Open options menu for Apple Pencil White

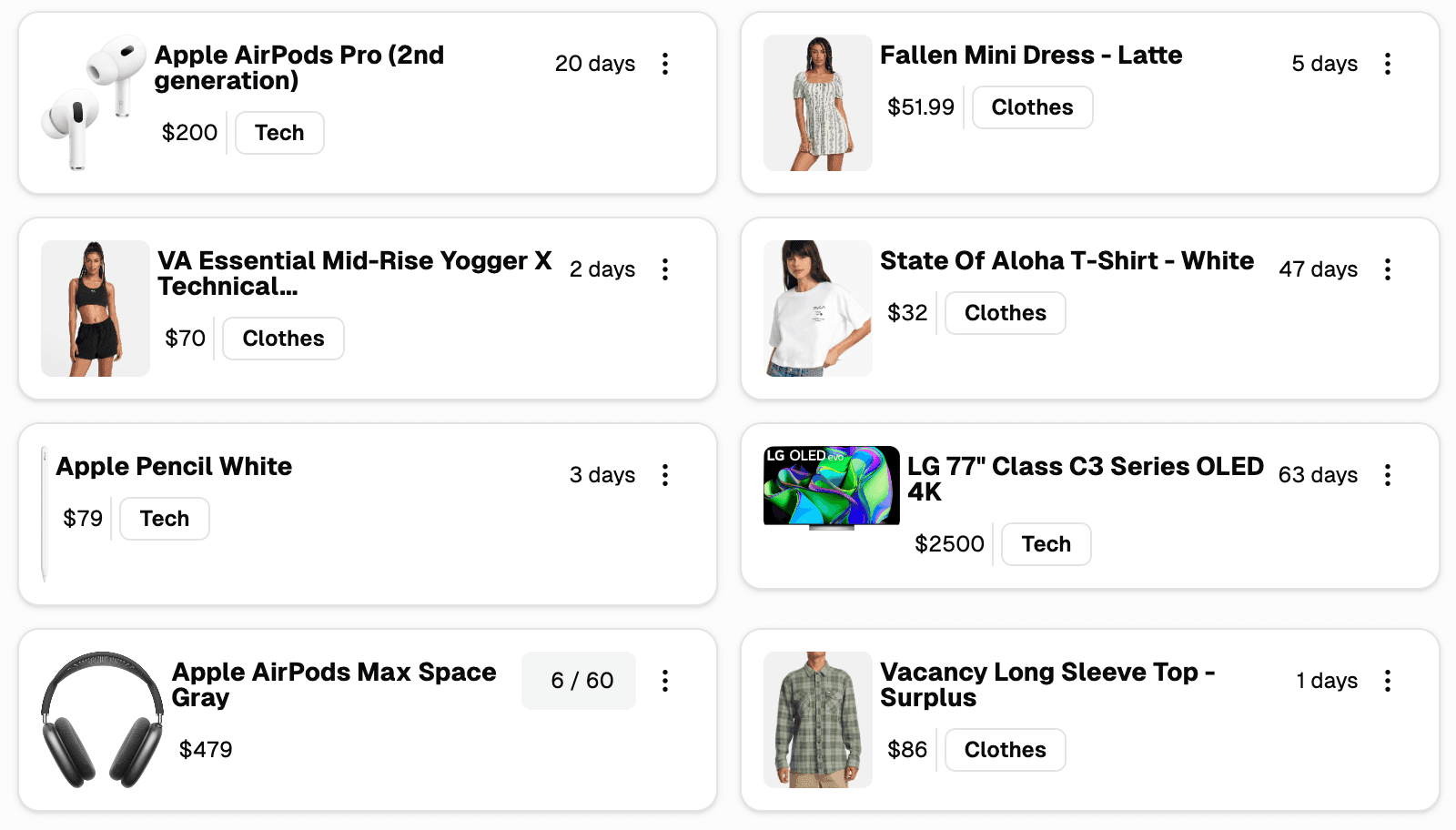tap(665, 475)
